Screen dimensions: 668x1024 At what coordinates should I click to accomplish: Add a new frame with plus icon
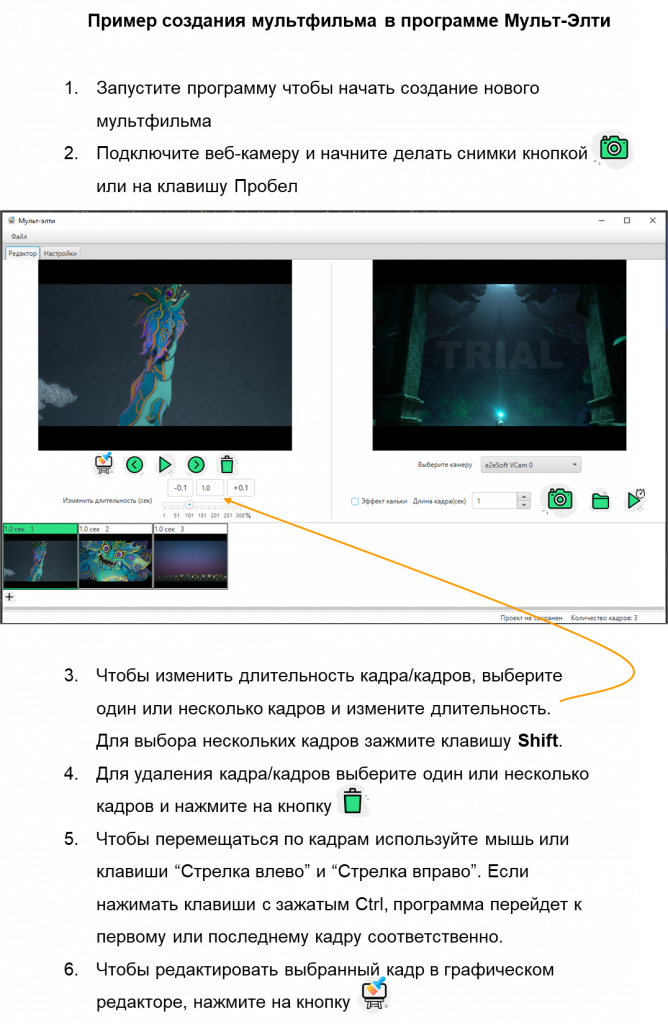10,597
